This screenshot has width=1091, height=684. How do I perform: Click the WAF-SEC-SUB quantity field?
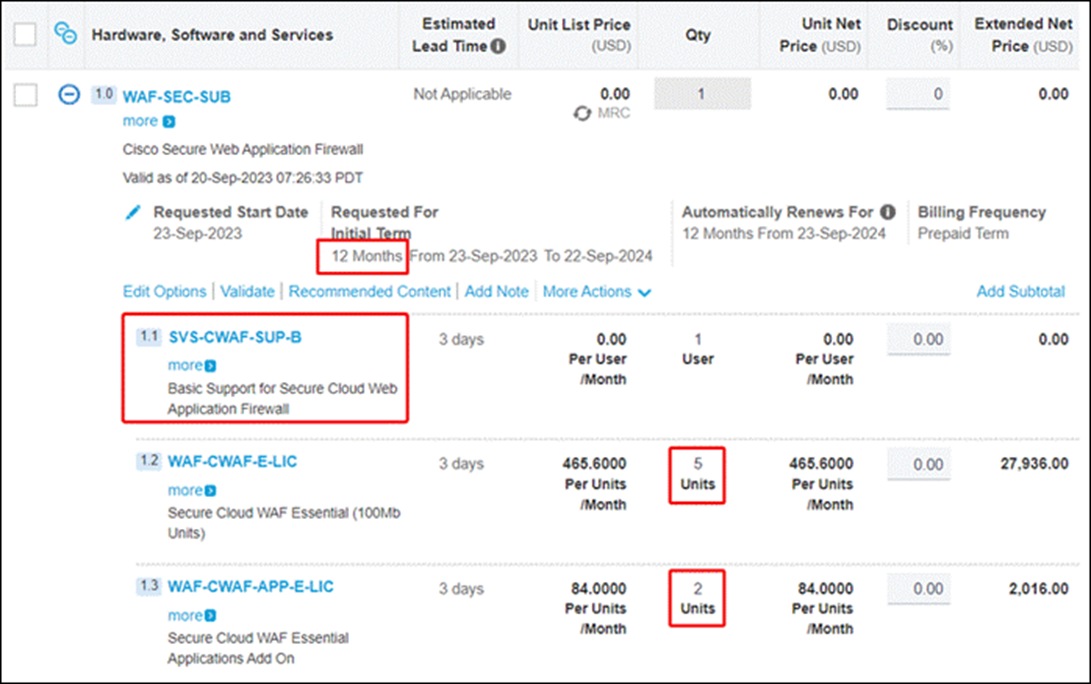coord(702,94)
